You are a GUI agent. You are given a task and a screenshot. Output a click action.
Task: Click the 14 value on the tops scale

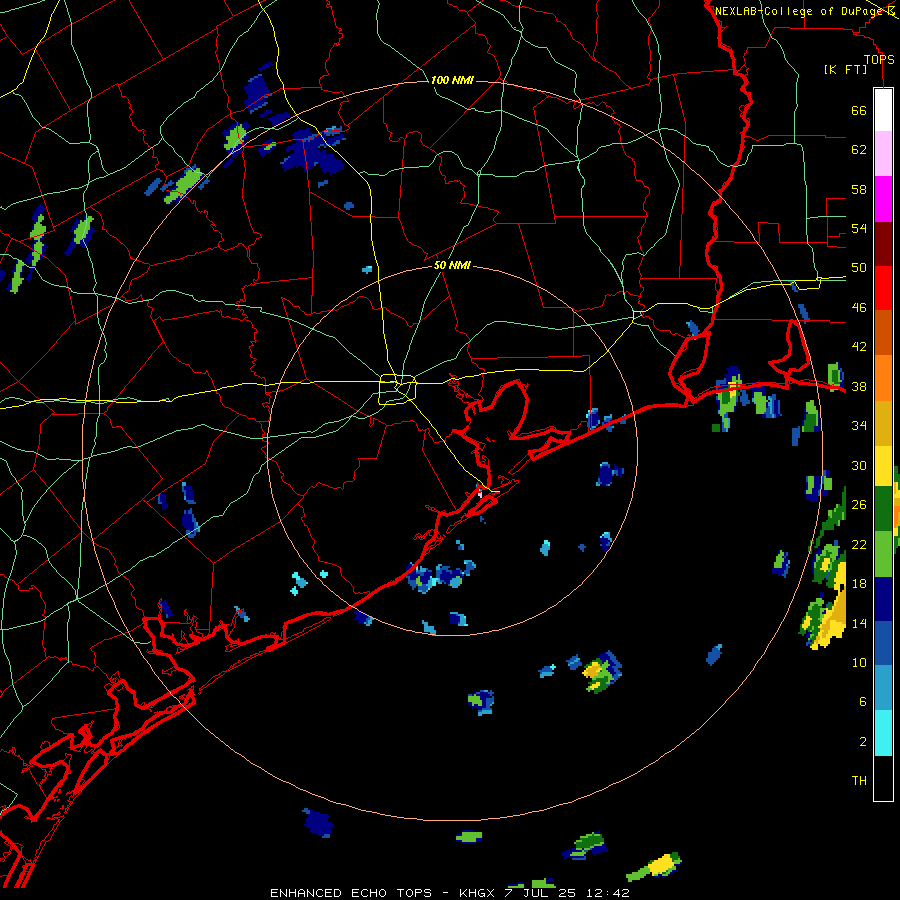859,623
